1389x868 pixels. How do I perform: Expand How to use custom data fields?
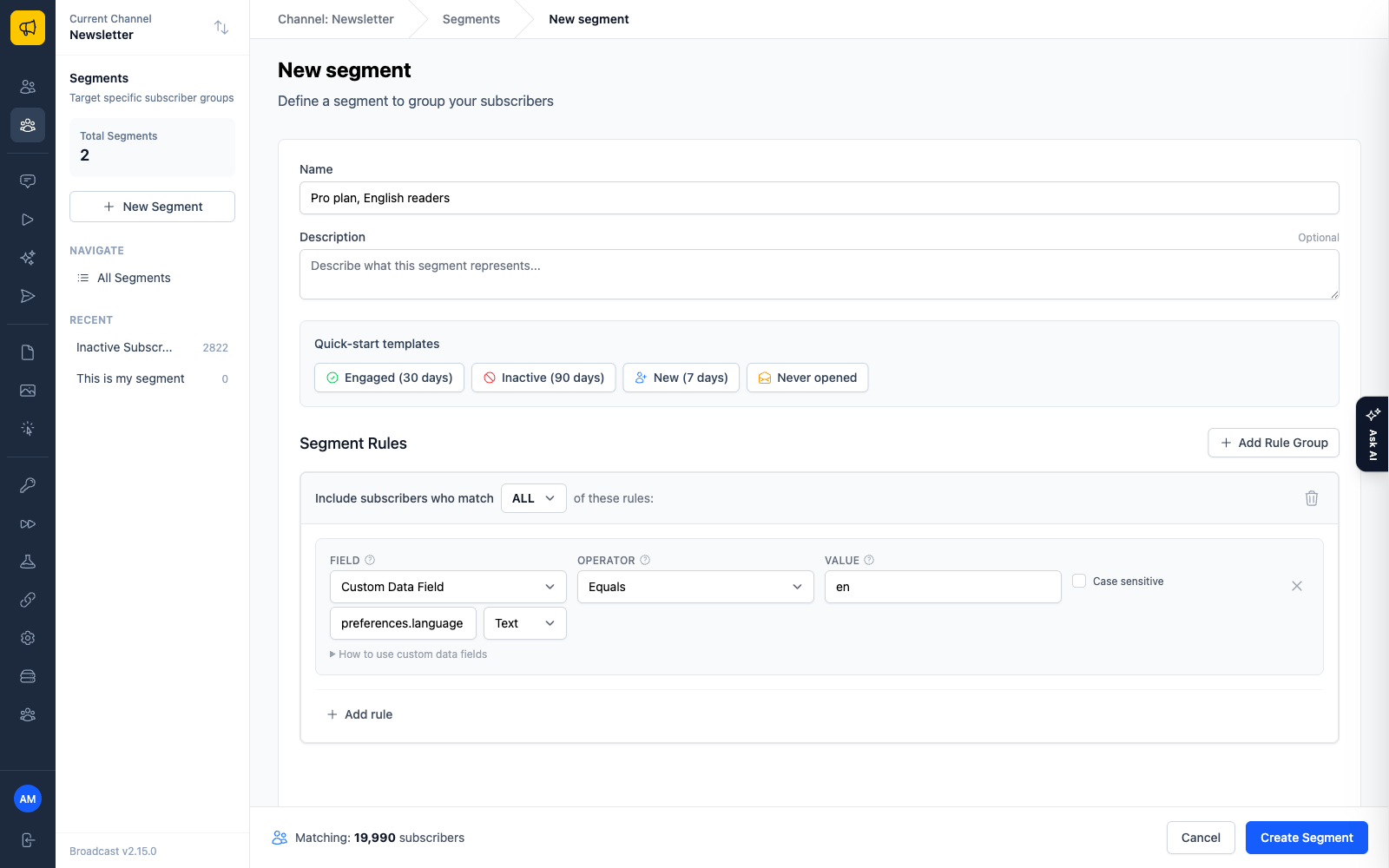(x=408, y=654)
